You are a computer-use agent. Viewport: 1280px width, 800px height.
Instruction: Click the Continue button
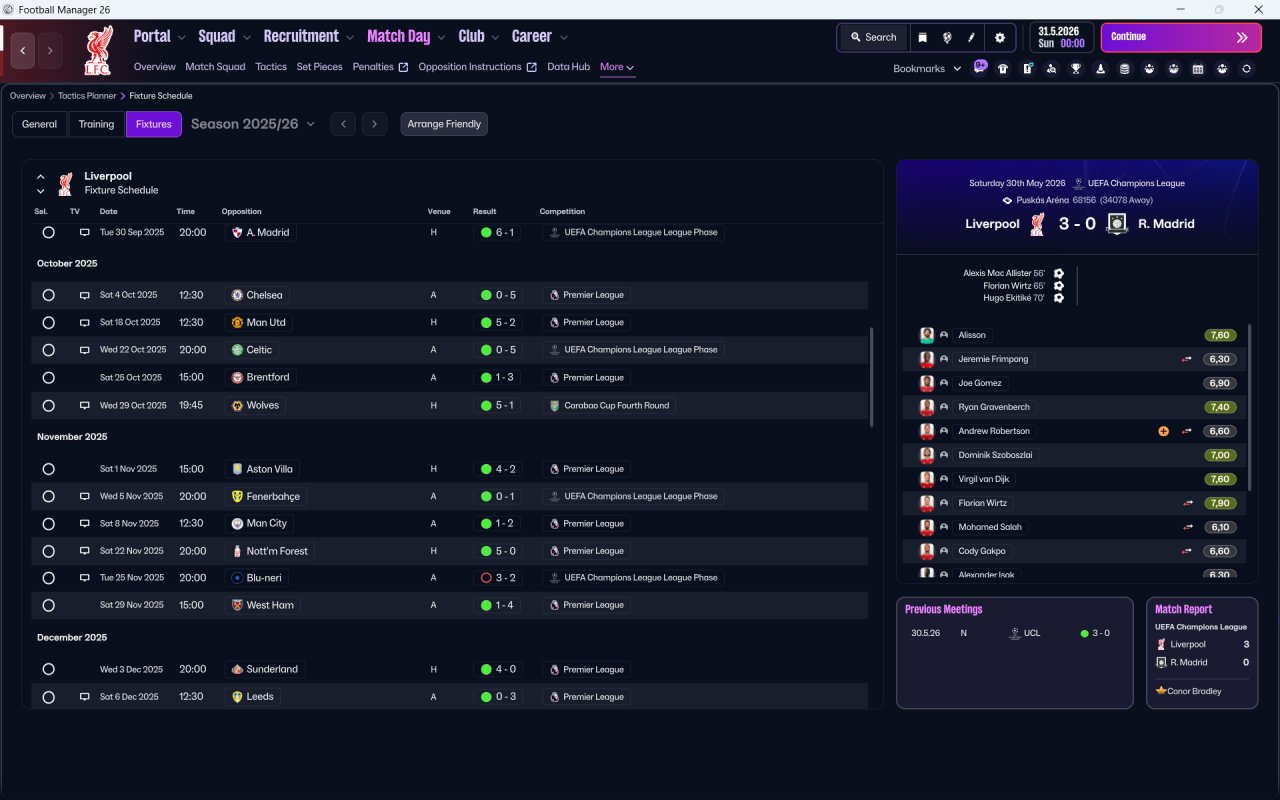click(1181, 37)
